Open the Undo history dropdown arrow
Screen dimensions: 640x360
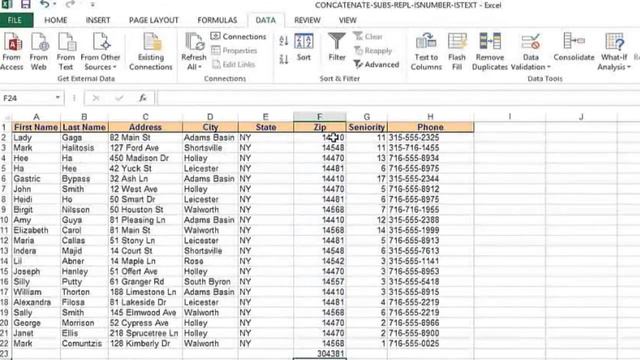coord(54,5)
